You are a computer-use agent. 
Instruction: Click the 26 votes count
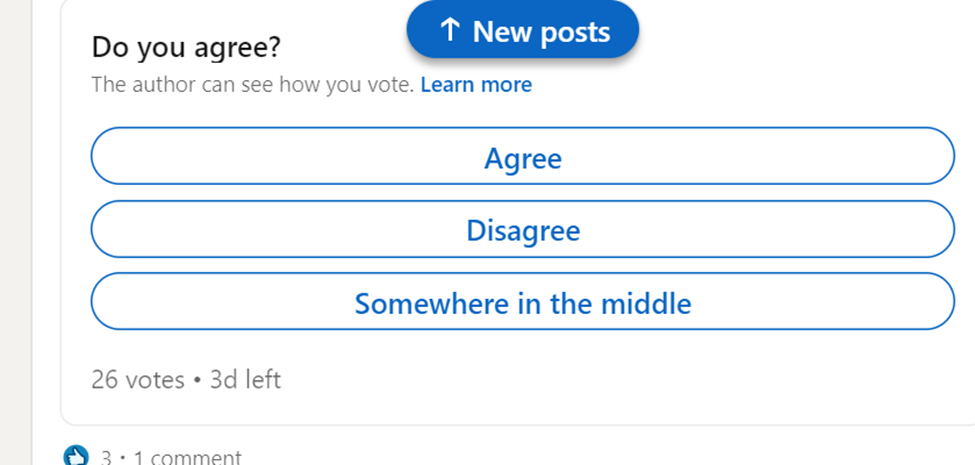[138, 380]
